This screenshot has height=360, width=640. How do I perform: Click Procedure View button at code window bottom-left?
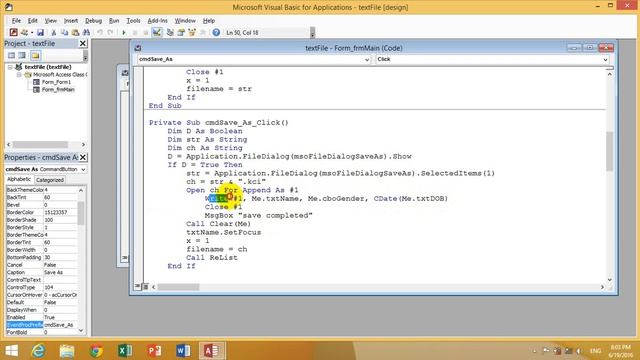pos(138,287)
